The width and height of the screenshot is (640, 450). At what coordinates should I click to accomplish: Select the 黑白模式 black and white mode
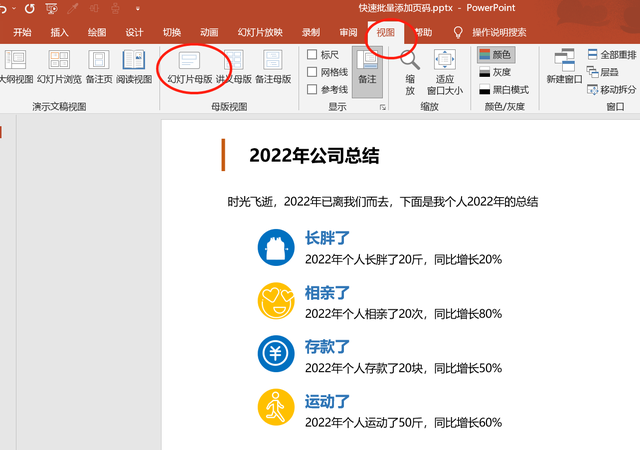504,89
